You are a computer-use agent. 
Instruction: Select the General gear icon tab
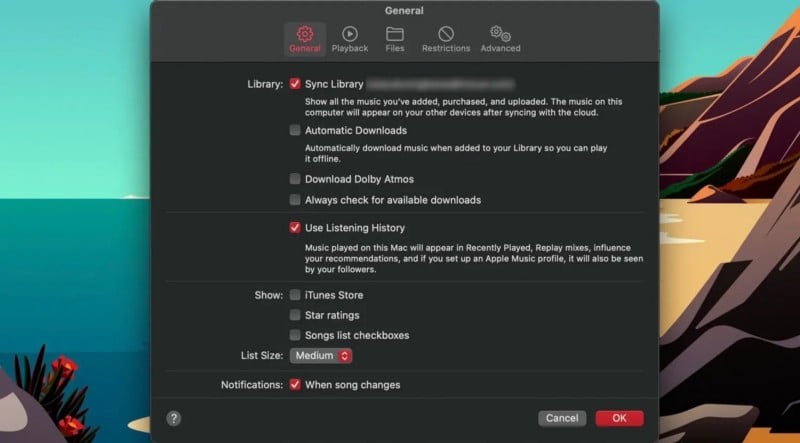tap(305, 39)
